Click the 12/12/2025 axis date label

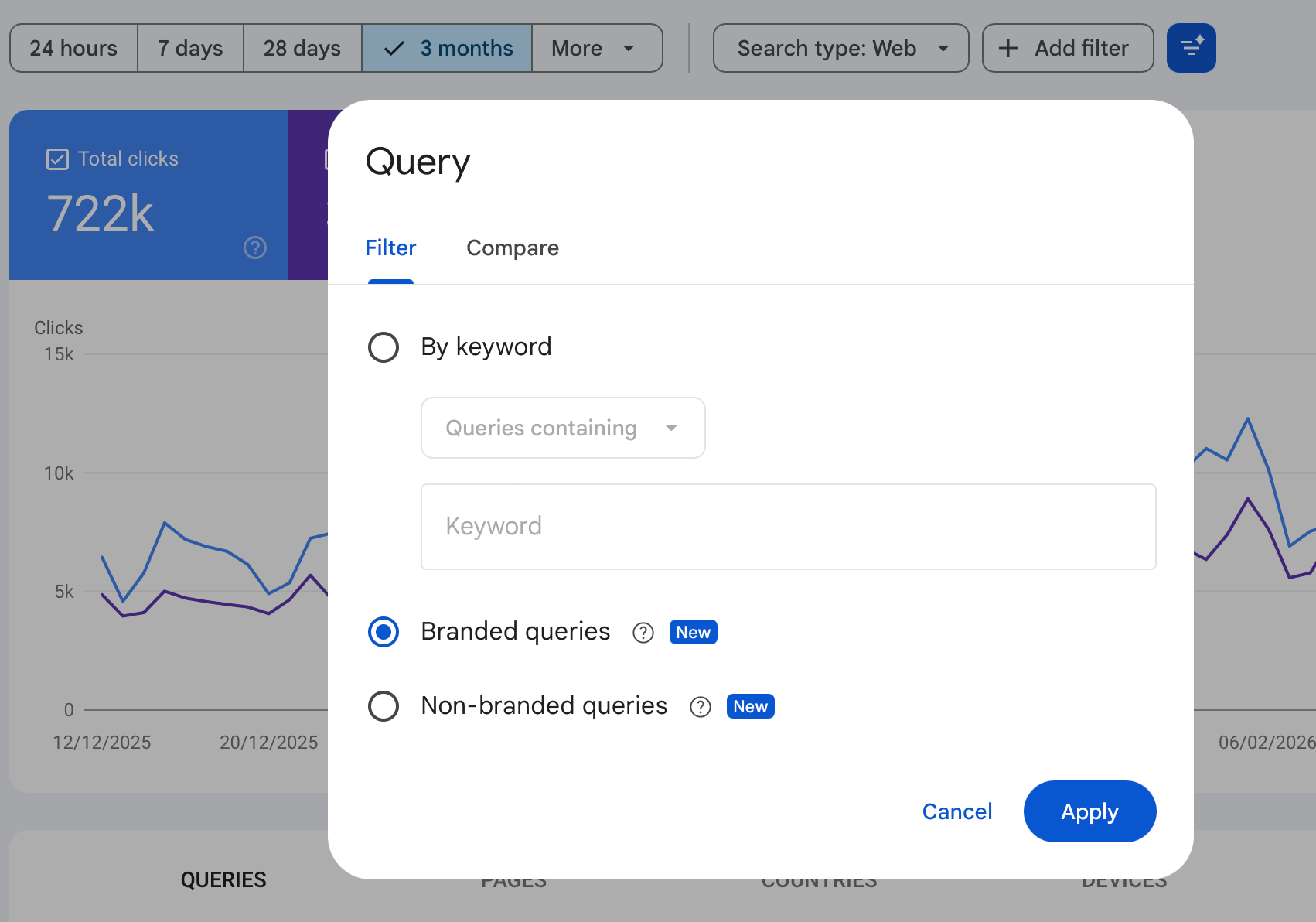[102, 743]
